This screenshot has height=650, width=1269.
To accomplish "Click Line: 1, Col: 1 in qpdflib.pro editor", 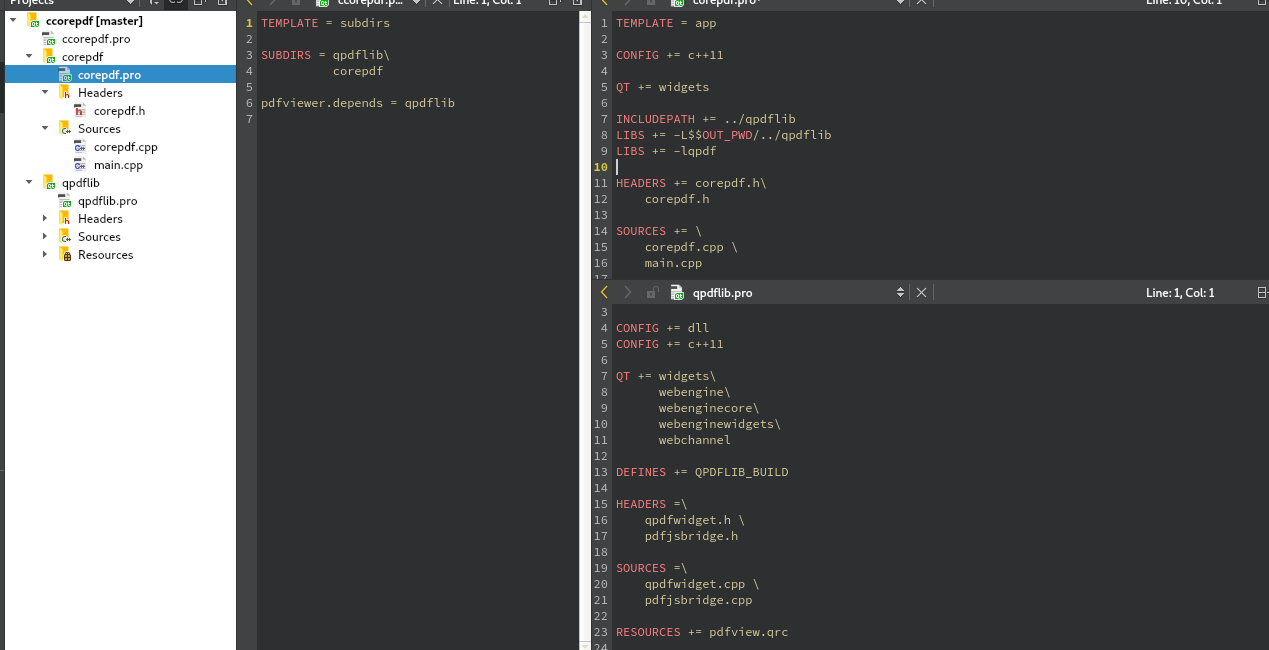I will 1180,293.
